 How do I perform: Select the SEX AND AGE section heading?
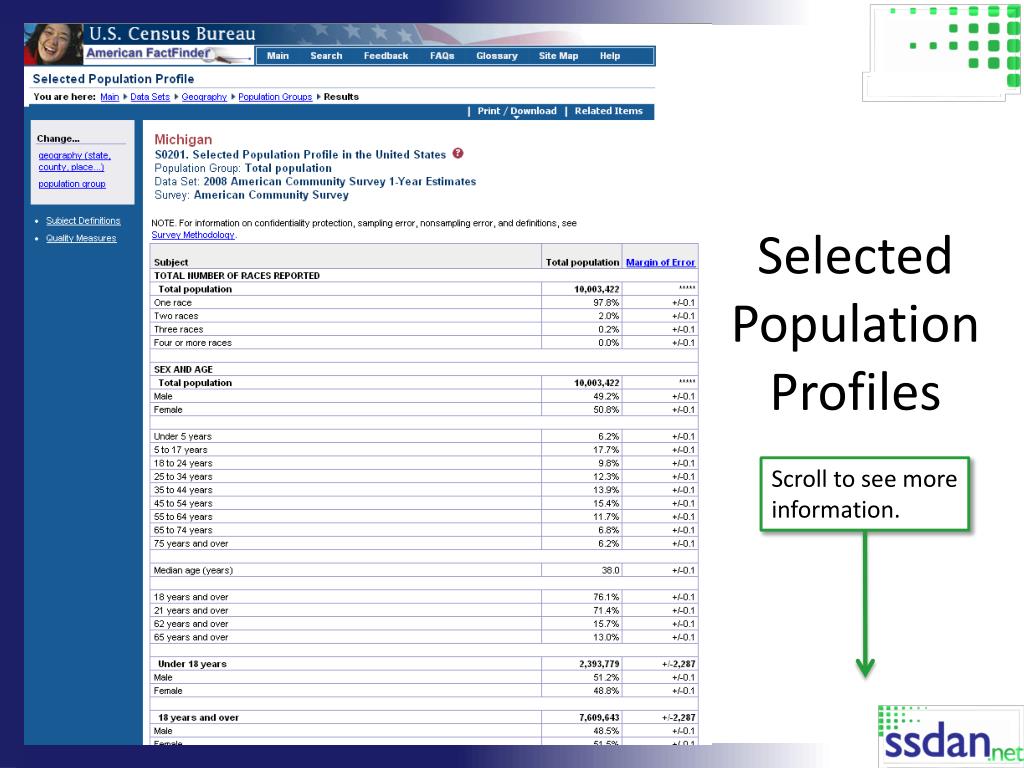[183, 370]
